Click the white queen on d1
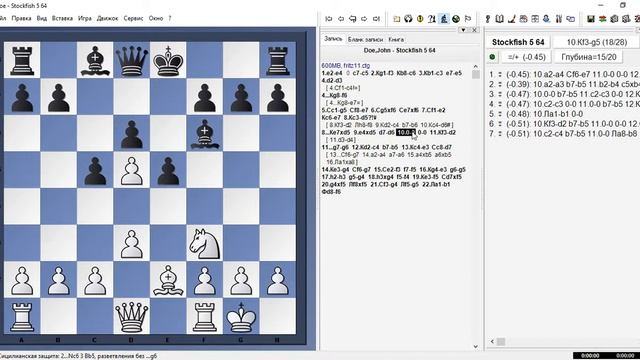The width and height of the screenshot is (640, 360). click(x=131, y=317)
